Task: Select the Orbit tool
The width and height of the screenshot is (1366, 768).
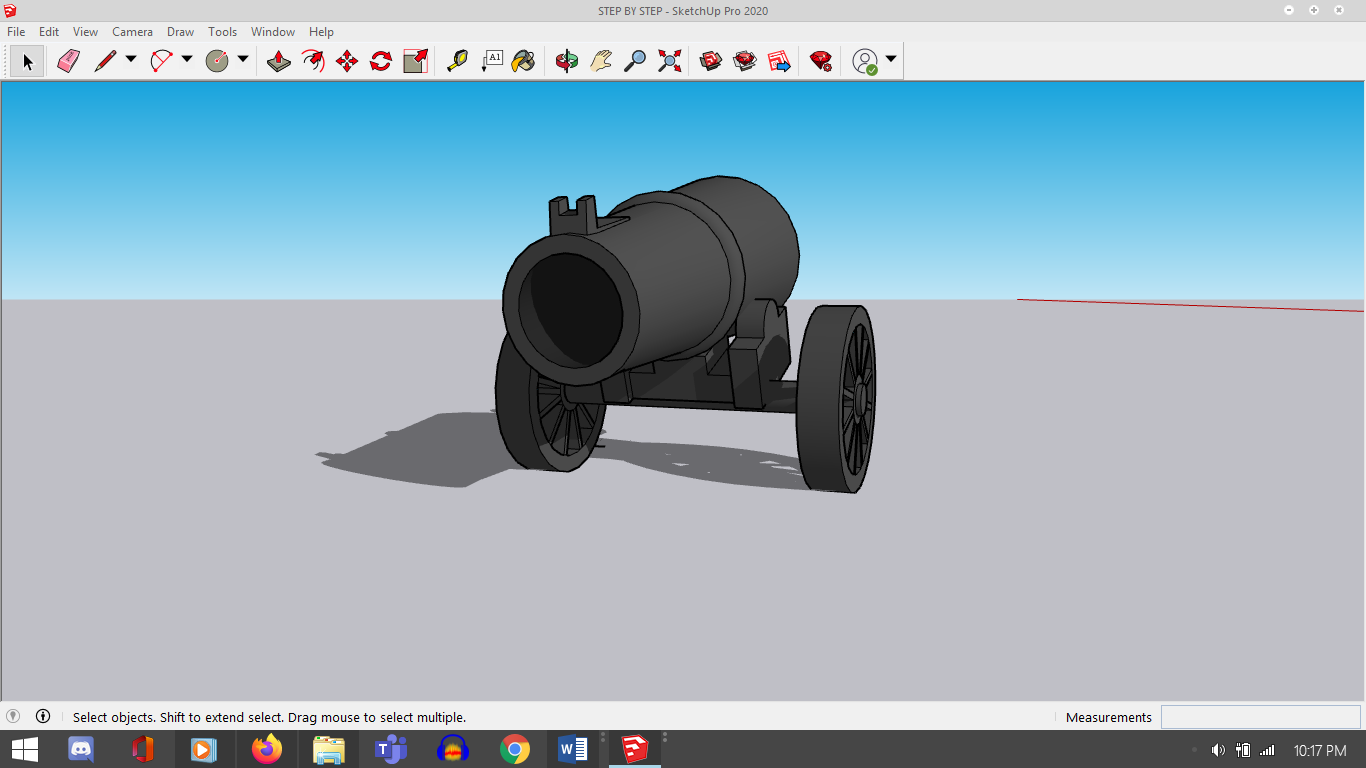Action: [x=567, y=61]
